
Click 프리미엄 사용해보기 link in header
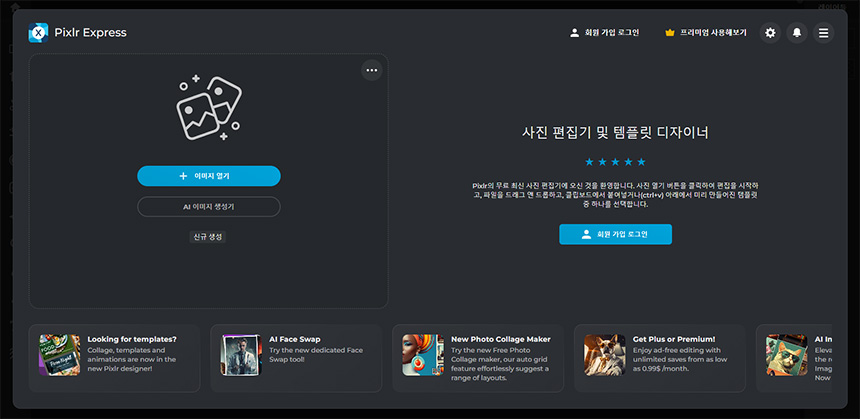point(713,33)
